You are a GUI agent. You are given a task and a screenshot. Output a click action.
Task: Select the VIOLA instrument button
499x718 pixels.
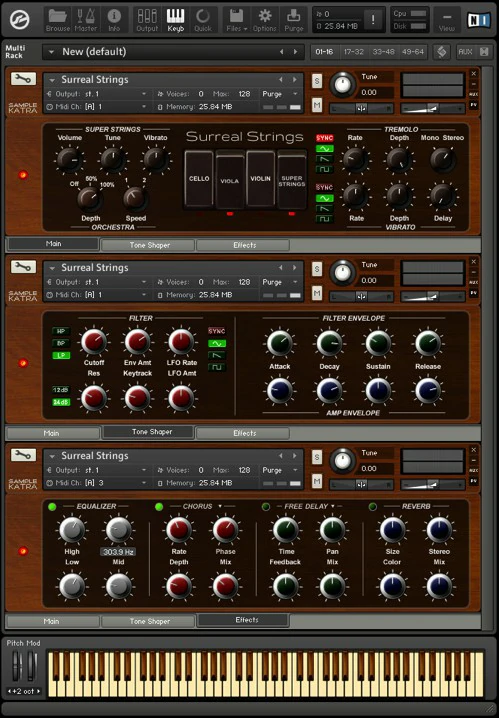pos(229,180)
